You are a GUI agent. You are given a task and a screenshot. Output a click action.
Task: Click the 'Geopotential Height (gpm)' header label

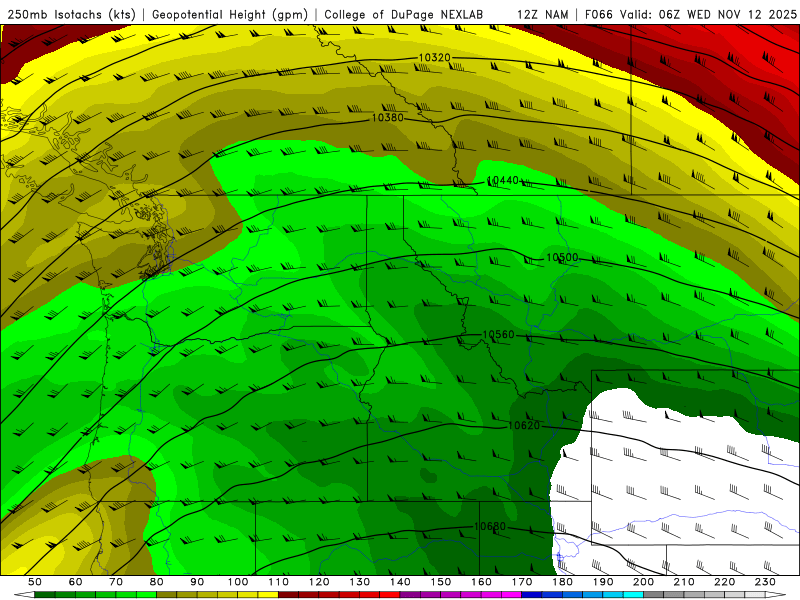(x=230, y=14)
